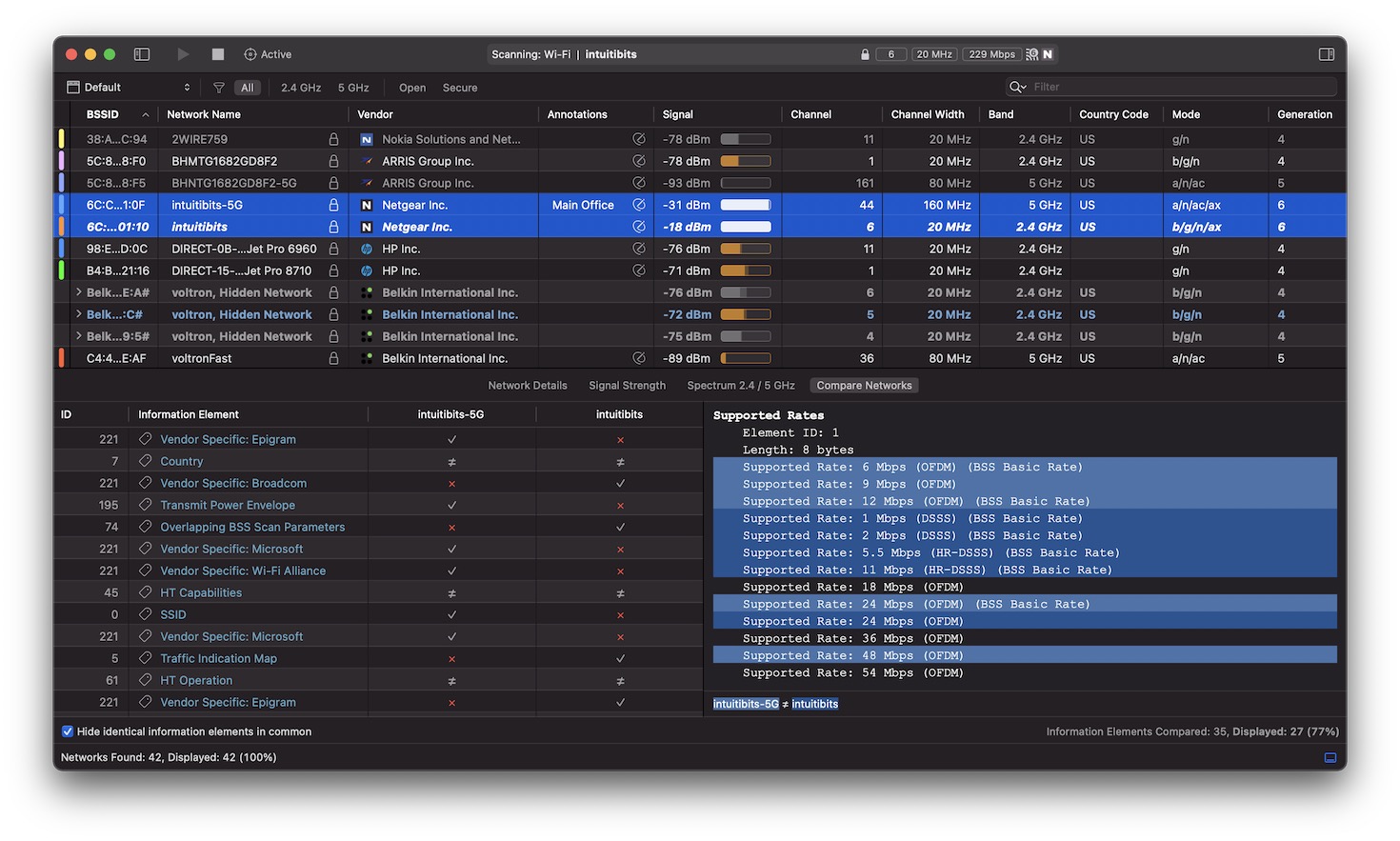The image size is (1400, 841).
Task: Open the Default profile dropdown
Action: coord(129,88)
